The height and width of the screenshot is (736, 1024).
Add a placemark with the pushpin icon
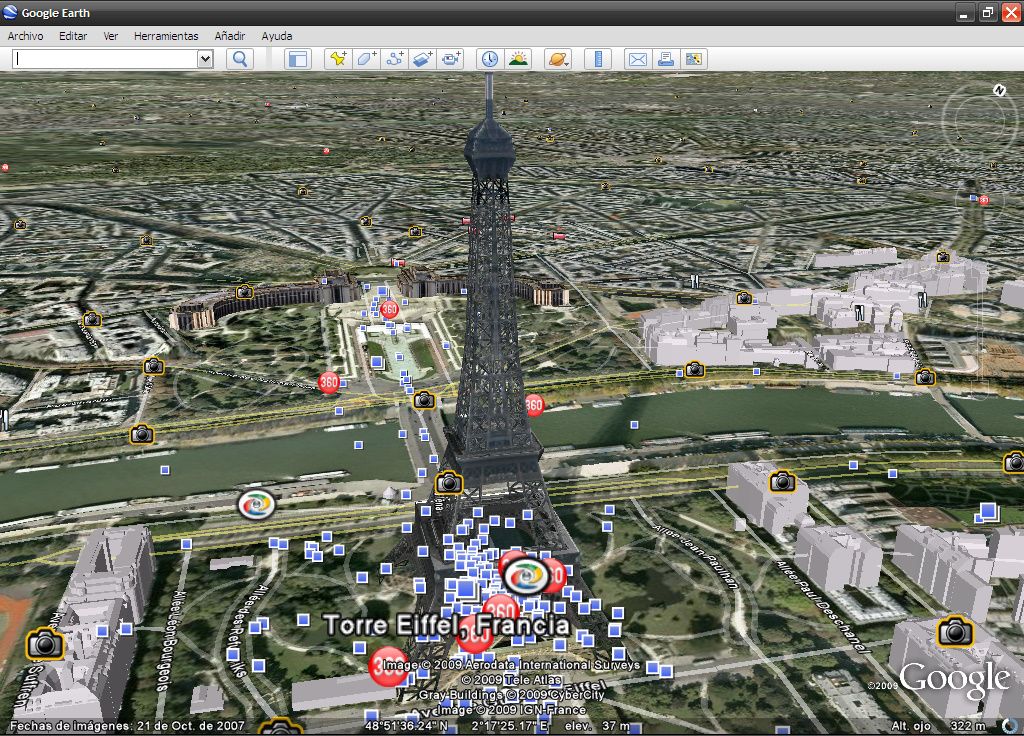click(x=338, y=59)
